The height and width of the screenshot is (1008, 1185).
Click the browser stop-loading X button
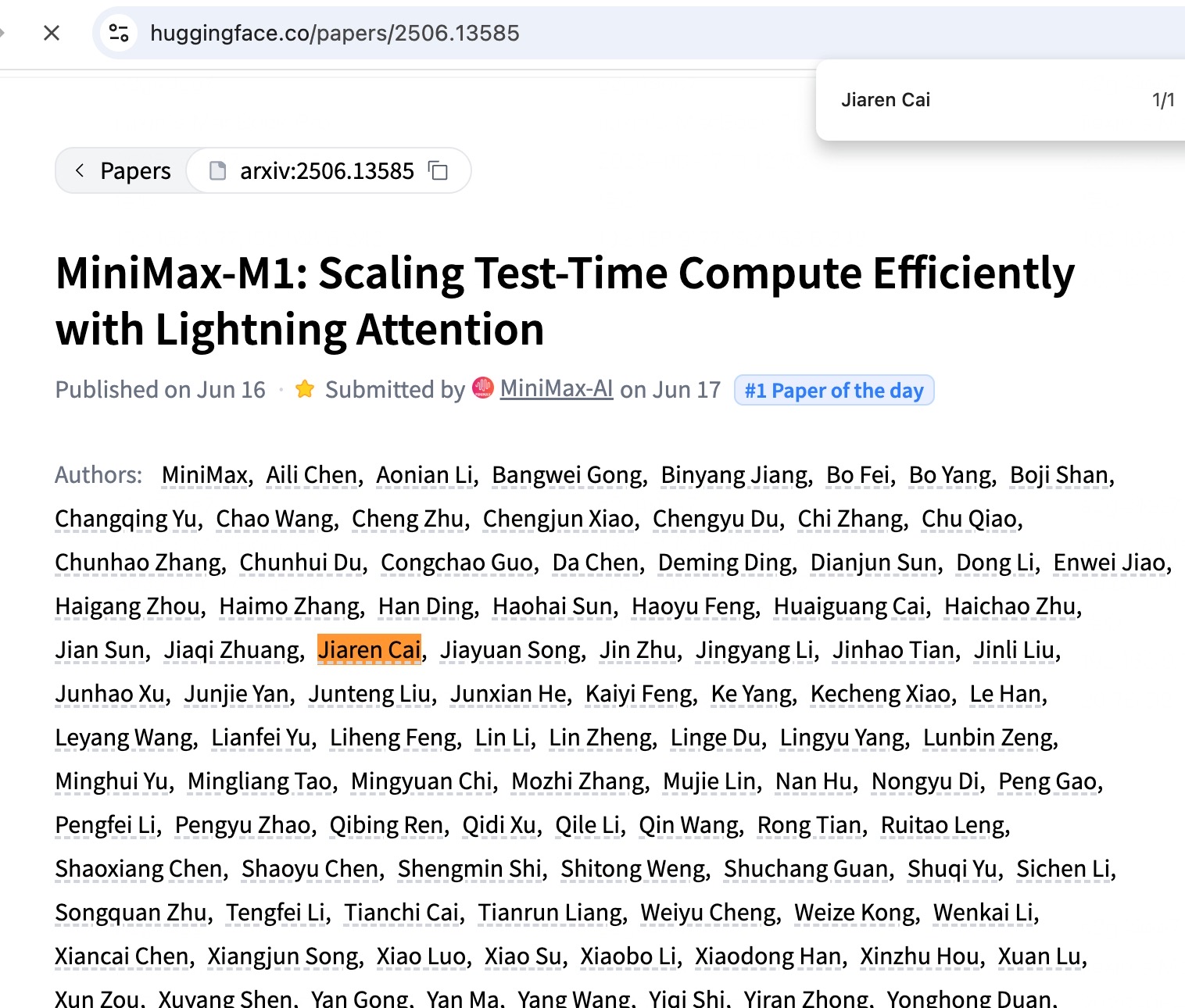click(x=52, y=33)
